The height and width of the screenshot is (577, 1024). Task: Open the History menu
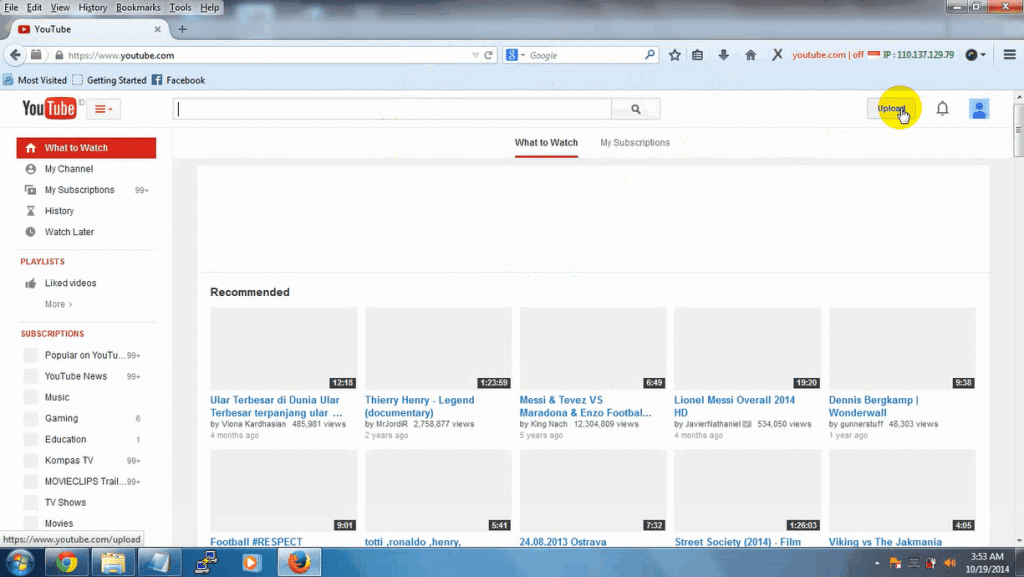pyautogui.click(x=92, y=8)
